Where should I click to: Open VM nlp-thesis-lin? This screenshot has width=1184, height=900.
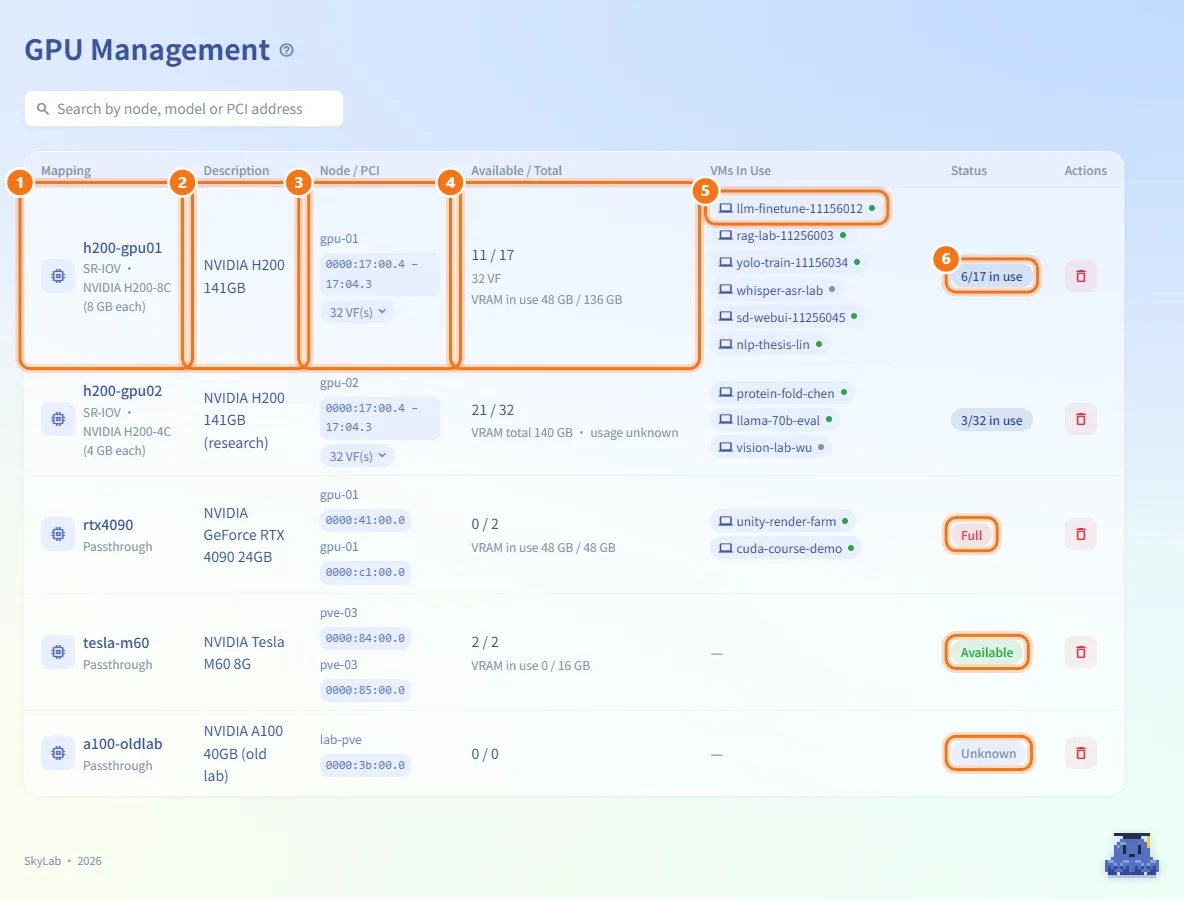pyautogui.click(x=770, y=344)
